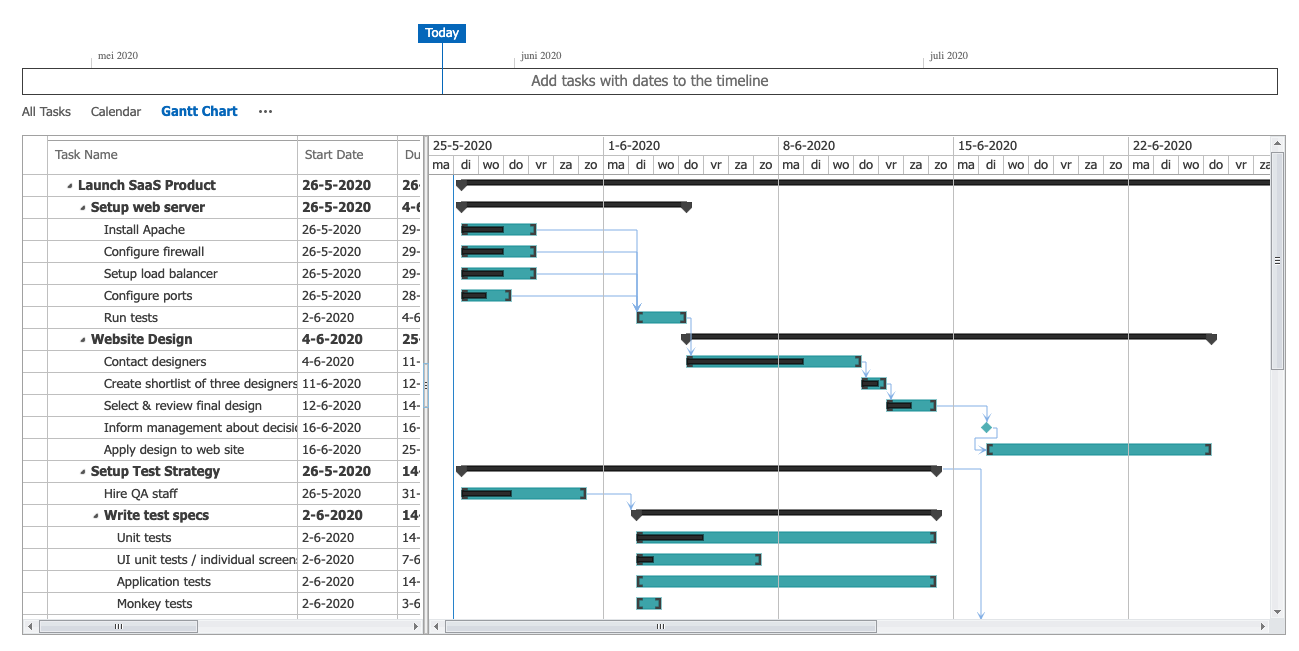The height and width of the screenshot is (651, 1299).
Task: Open the Calendar view tab
Action: [x=116, y=112]
